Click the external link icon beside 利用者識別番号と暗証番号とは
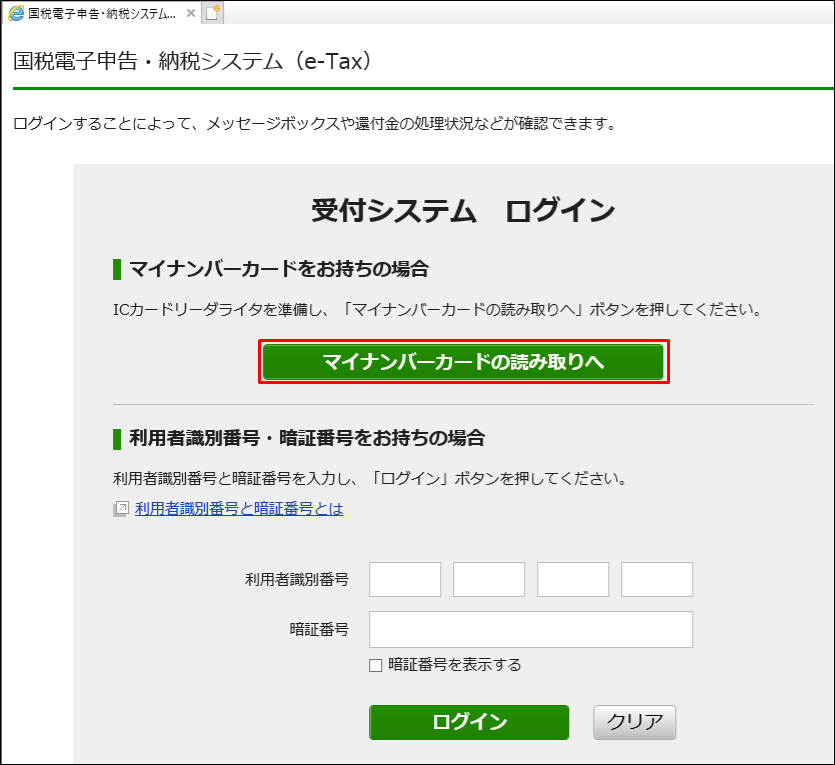835x765 pixels. point(121,509)
